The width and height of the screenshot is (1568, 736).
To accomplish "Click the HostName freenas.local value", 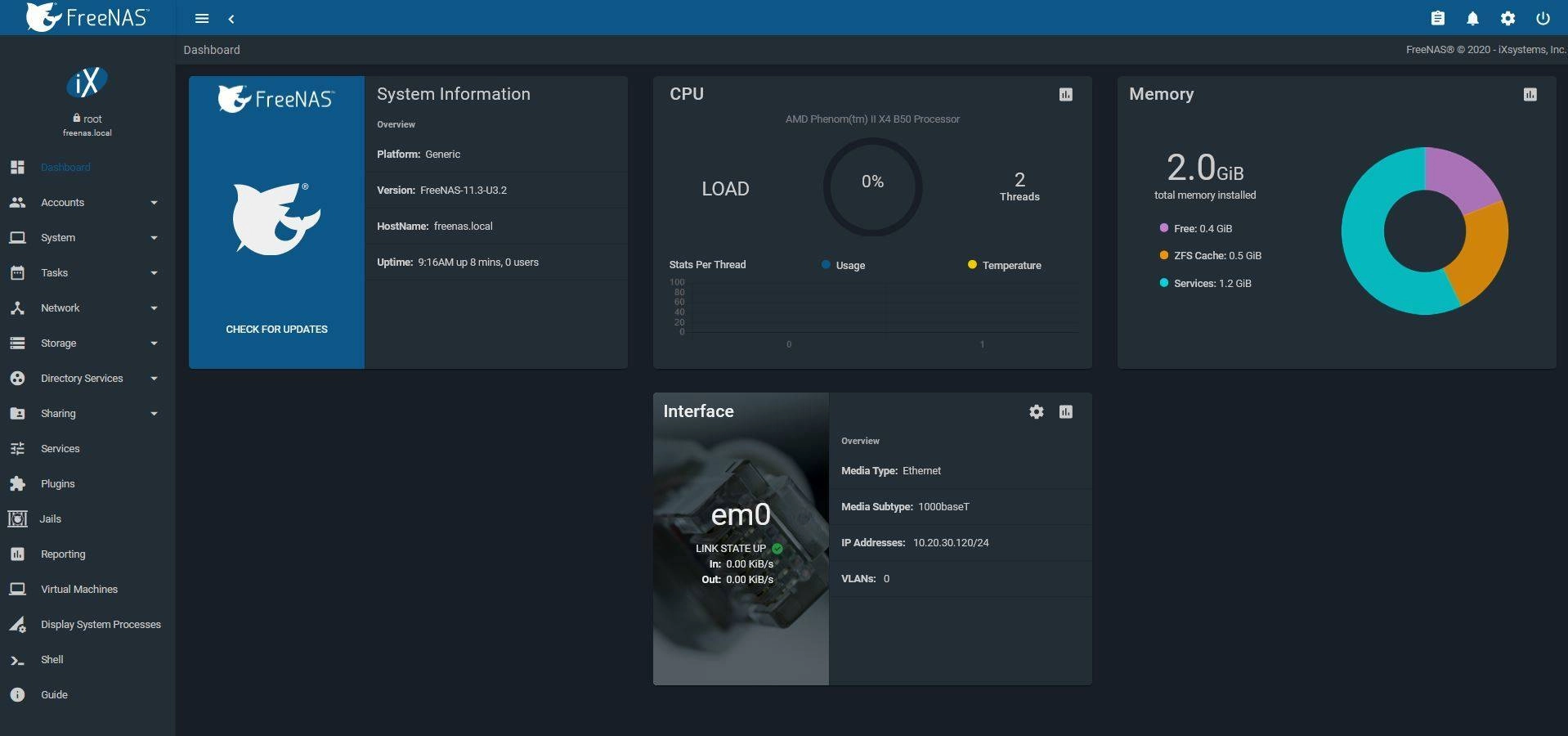I will [x=463, y=226].
